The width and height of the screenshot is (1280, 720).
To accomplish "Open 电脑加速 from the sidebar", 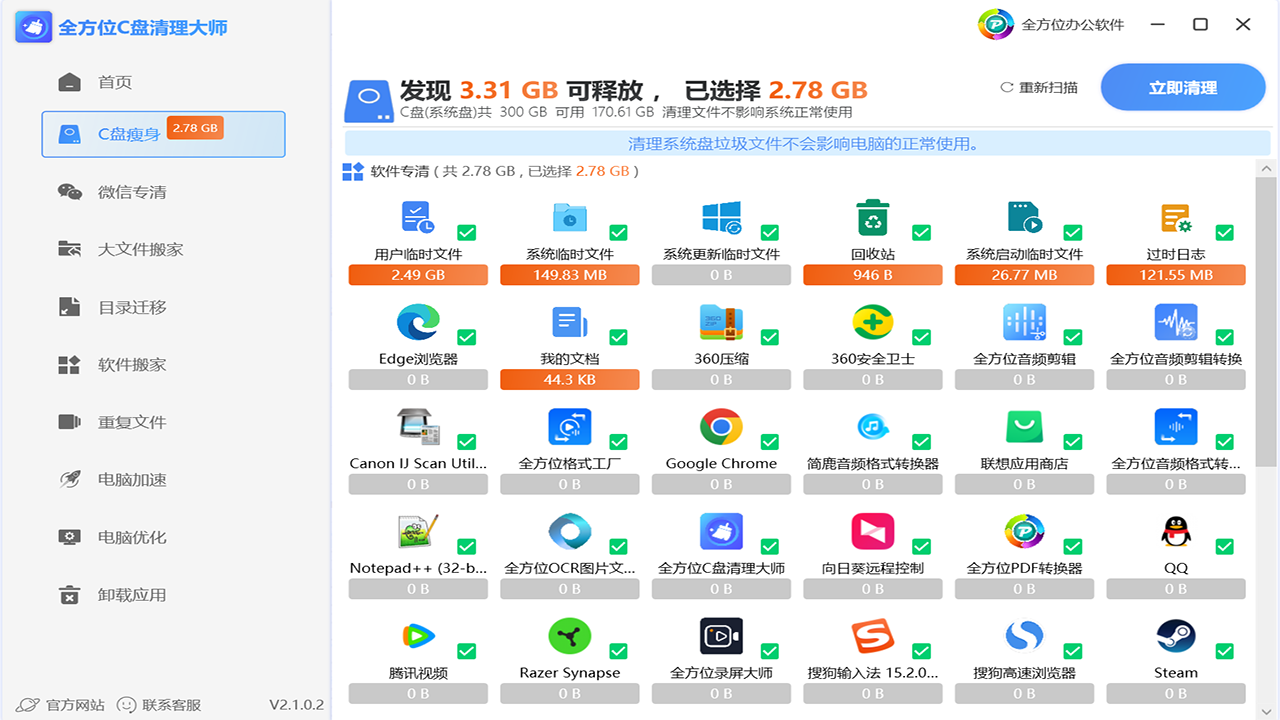I will (x=129, y=479).
